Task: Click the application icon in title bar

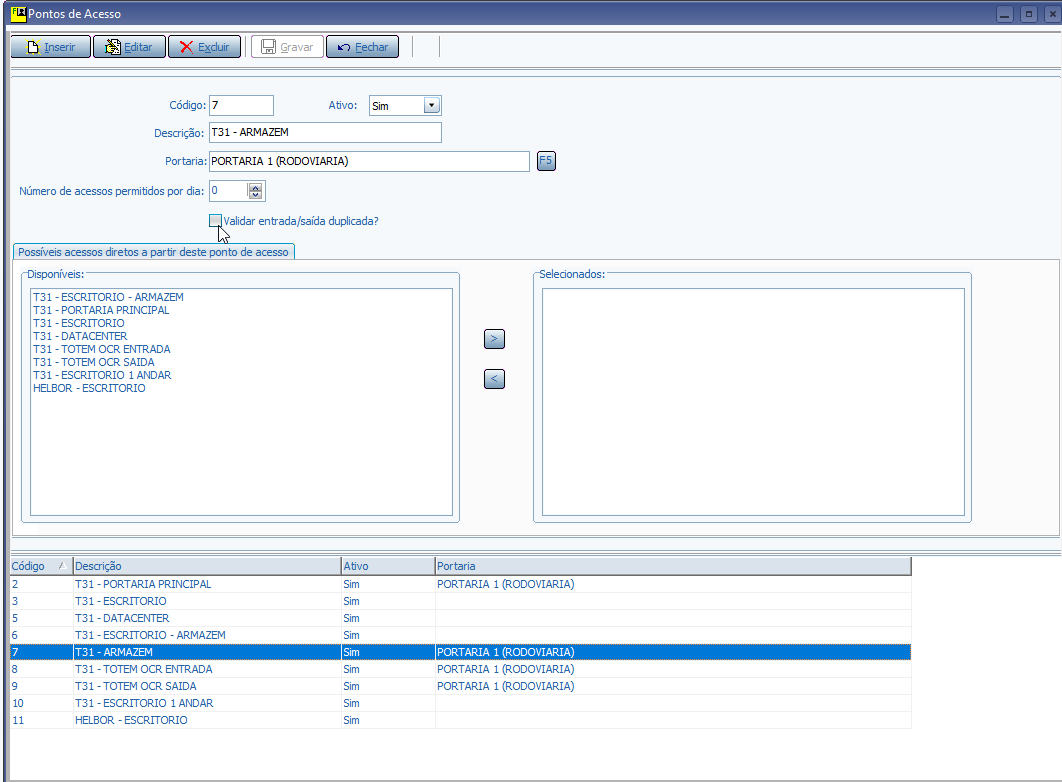Action: 18,14
